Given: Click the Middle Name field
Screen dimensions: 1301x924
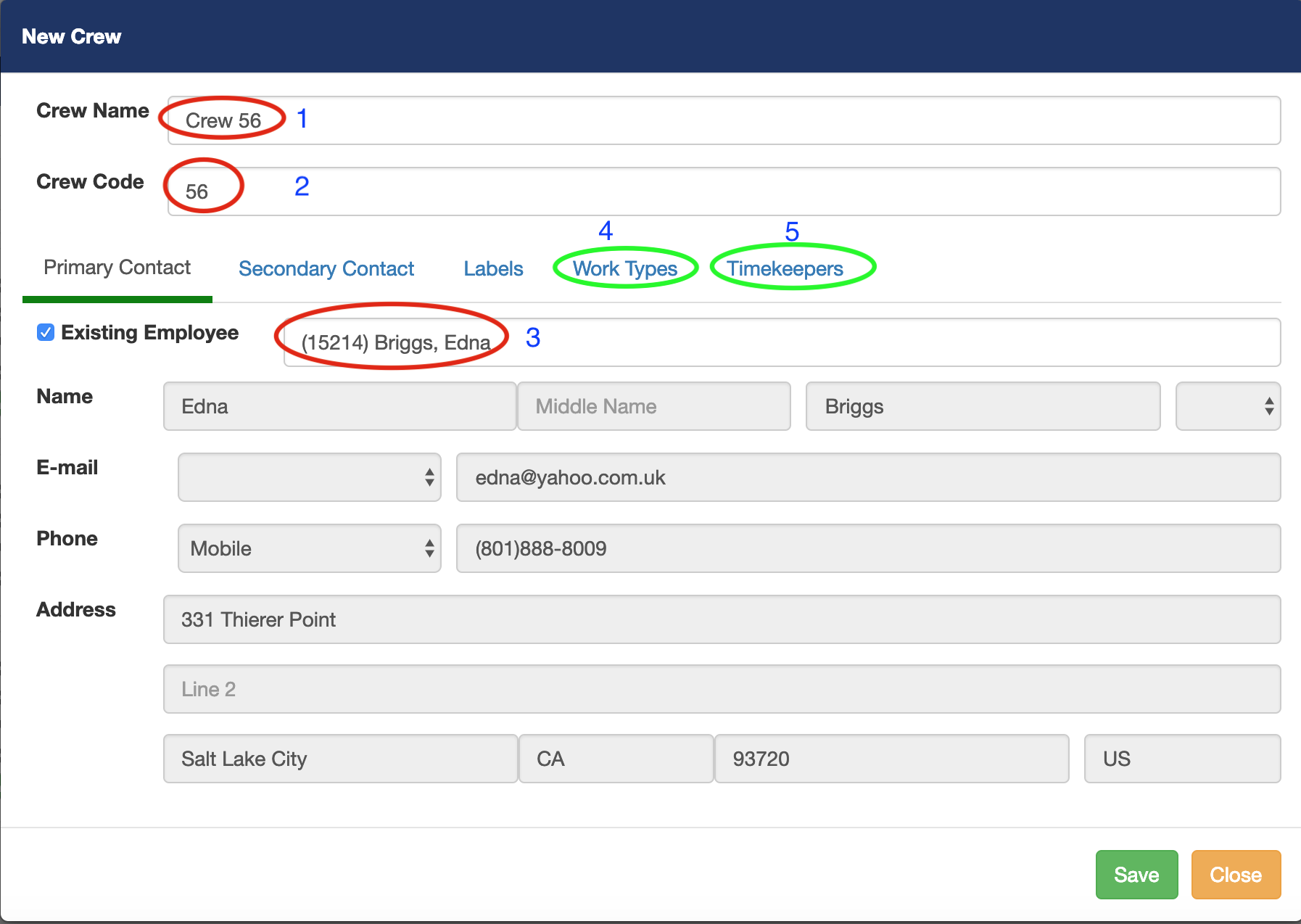Looking at the screenshot, I should (x=653, y=406).
